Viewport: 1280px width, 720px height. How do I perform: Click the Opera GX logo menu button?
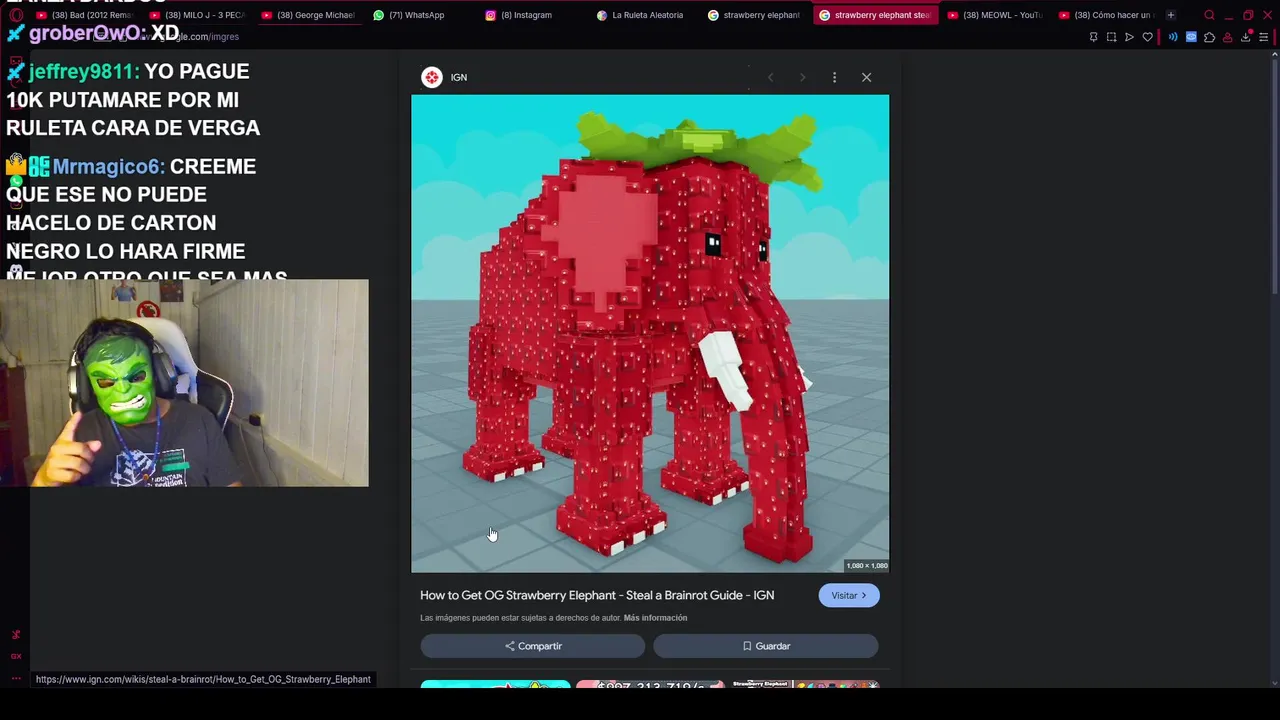pyautogui.click(x=16, y=15)
